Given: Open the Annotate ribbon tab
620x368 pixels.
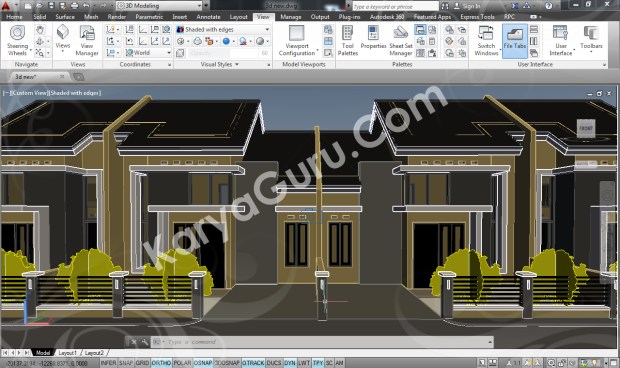Looking at the screenshot, I should click(208, 17).
